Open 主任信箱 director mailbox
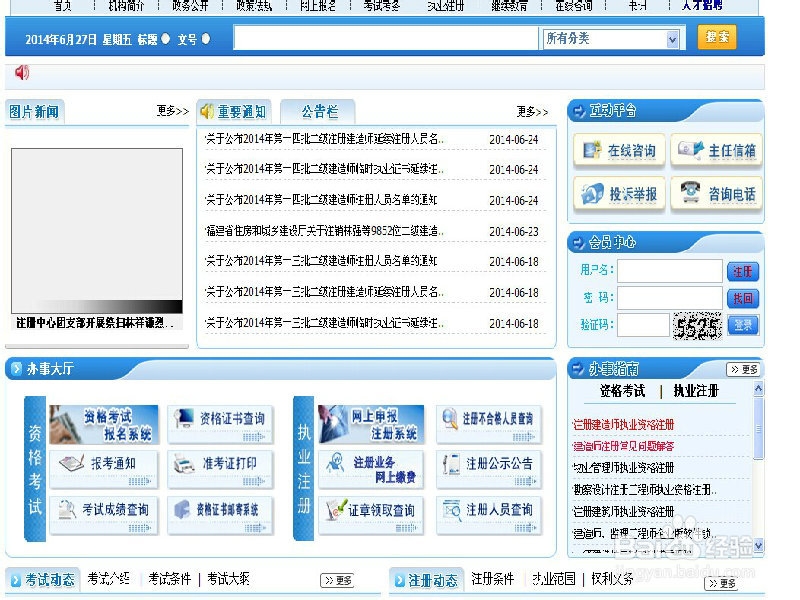 pyautogui.click(x=716, y=151)
